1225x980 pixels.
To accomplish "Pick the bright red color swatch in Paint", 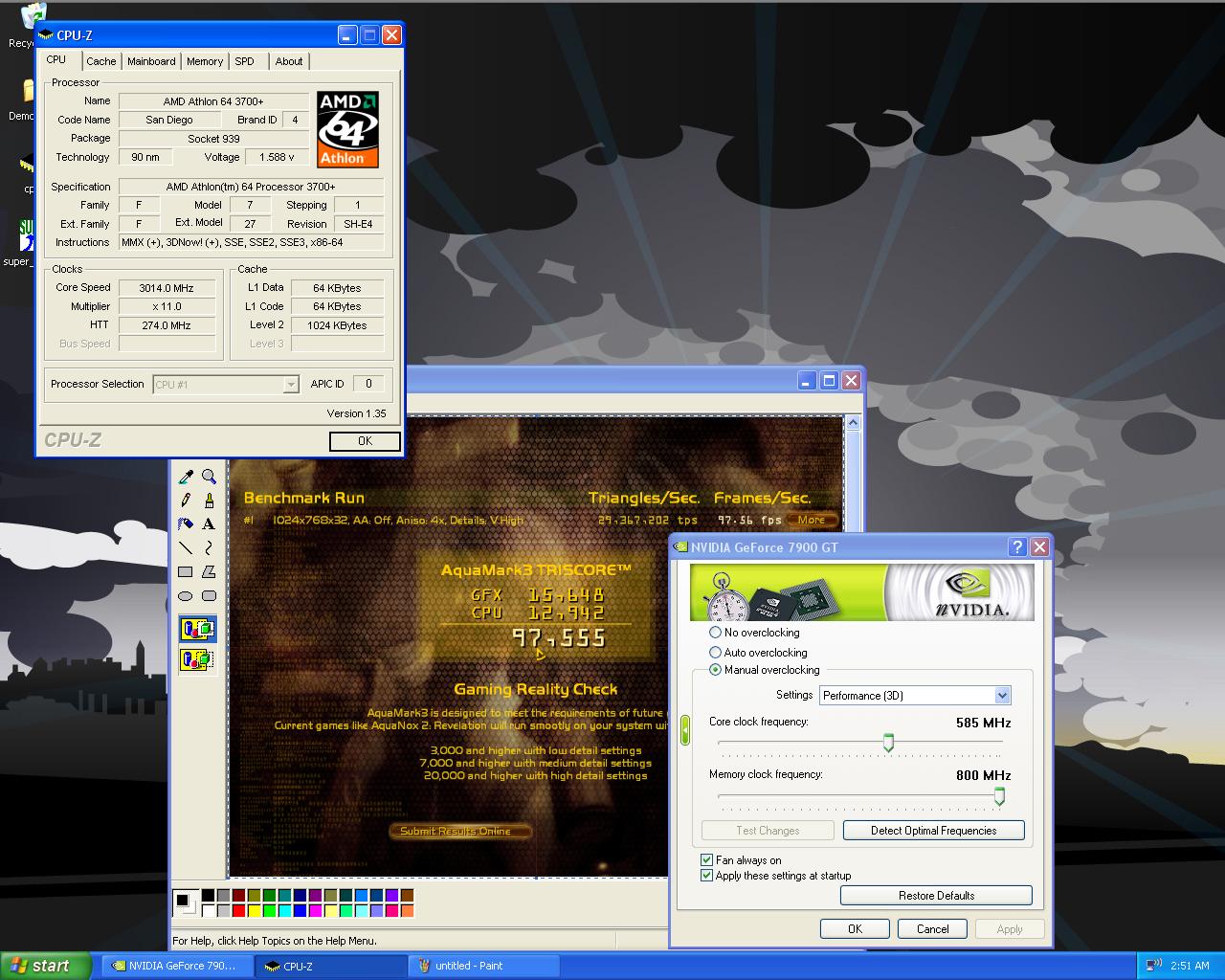I will click(239, 911).
